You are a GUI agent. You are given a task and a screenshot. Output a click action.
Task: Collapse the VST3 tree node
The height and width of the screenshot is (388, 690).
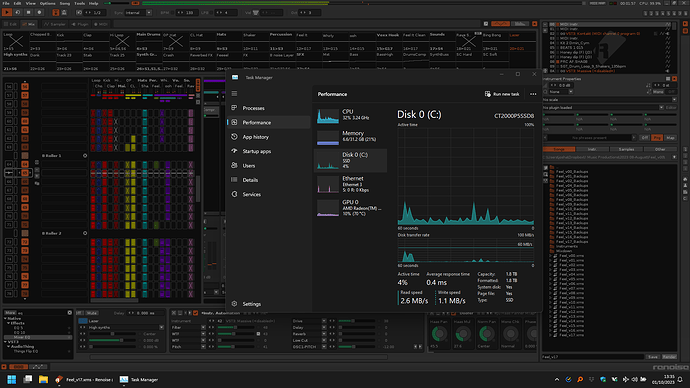[x=6, y=342]
